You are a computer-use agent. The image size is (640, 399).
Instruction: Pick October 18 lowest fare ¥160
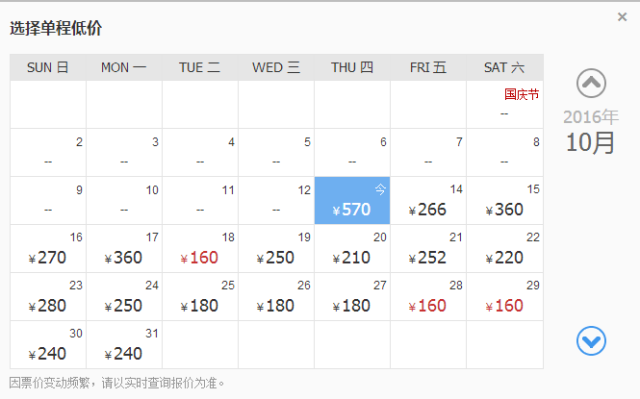(200, 248)
